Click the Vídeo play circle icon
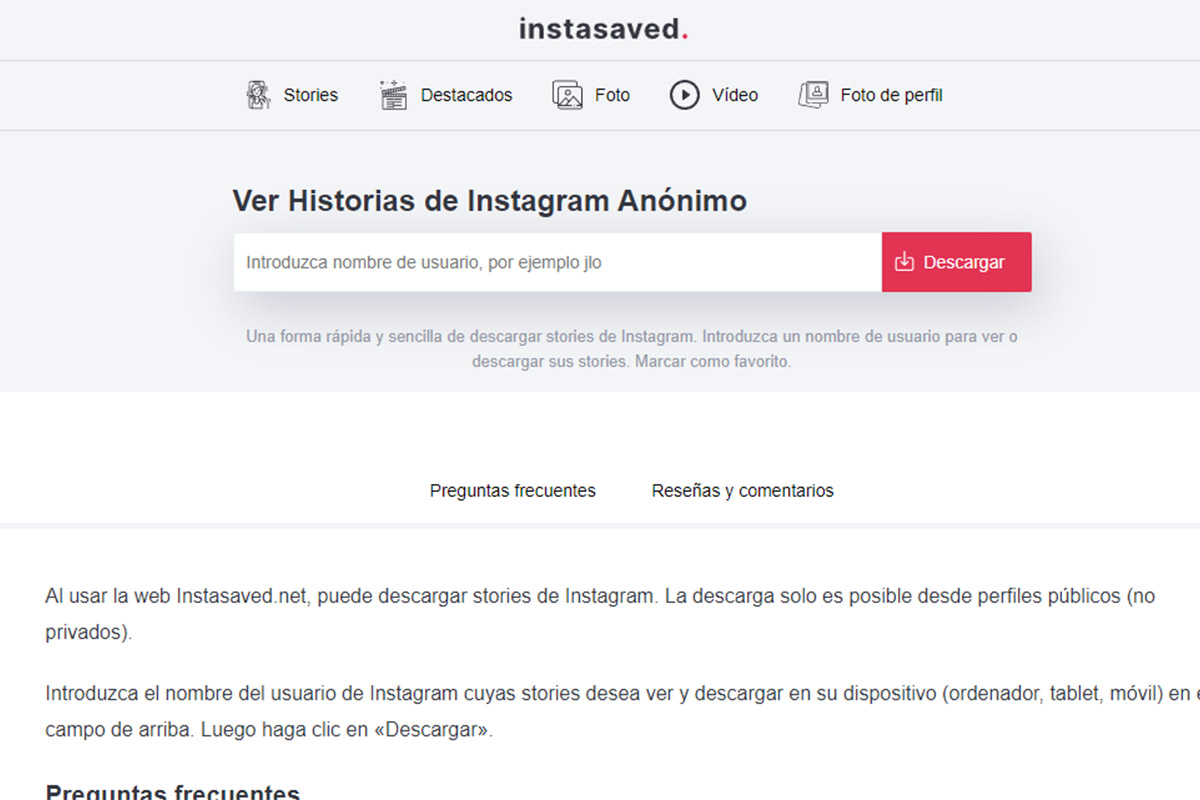The image size is (1200, 800). point(684,95)
